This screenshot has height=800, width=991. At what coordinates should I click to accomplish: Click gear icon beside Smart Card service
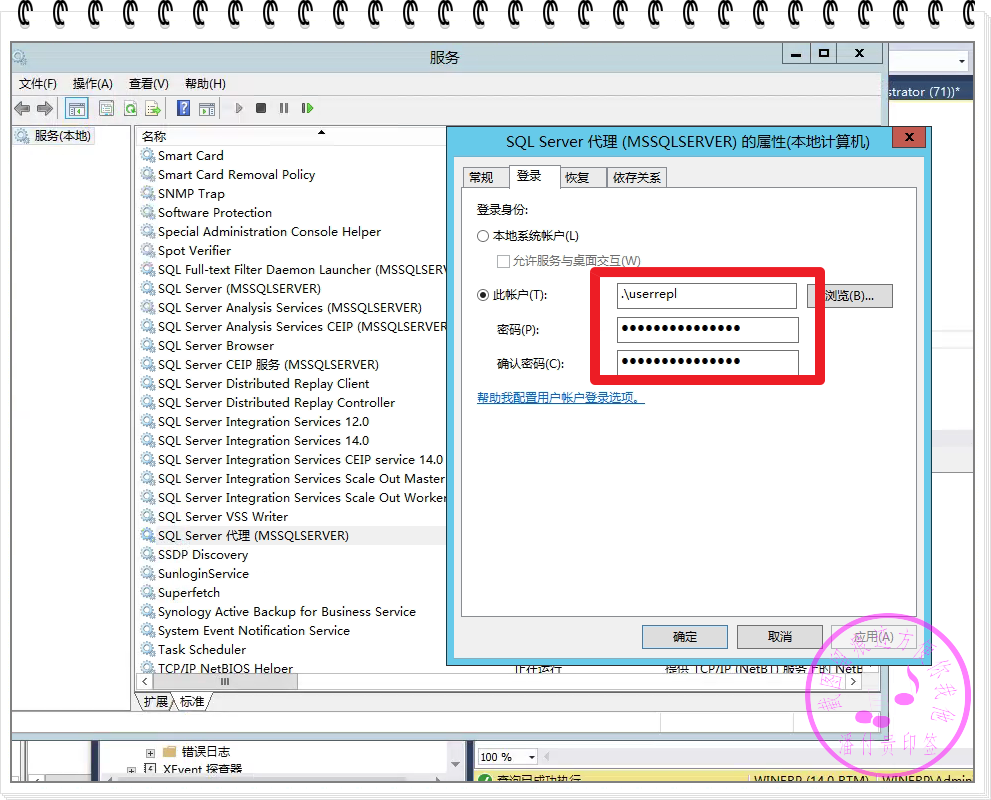pos(148,155)
